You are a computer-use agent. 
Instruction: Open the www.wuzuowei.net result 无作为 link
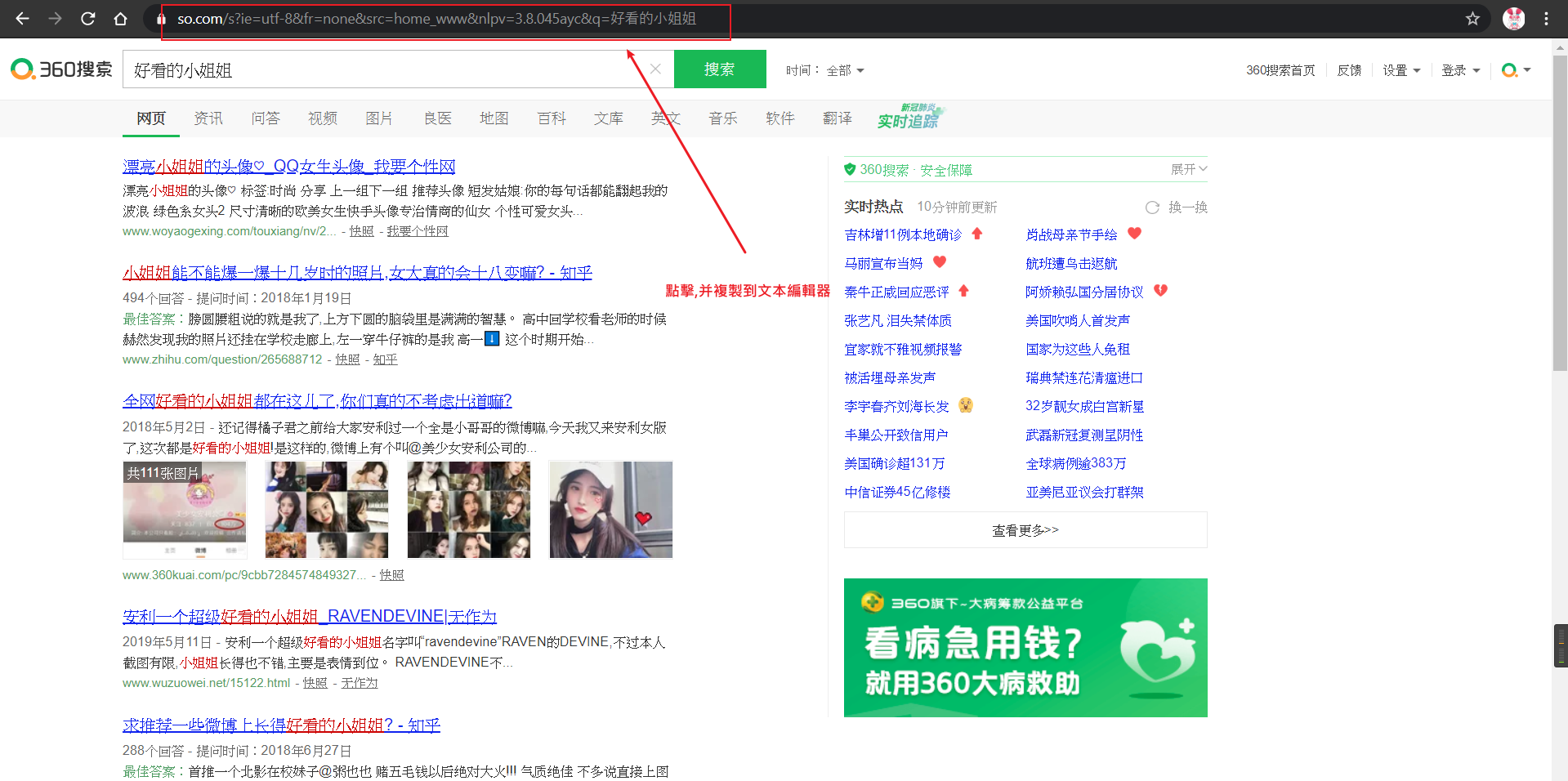[x=360, y=683]
